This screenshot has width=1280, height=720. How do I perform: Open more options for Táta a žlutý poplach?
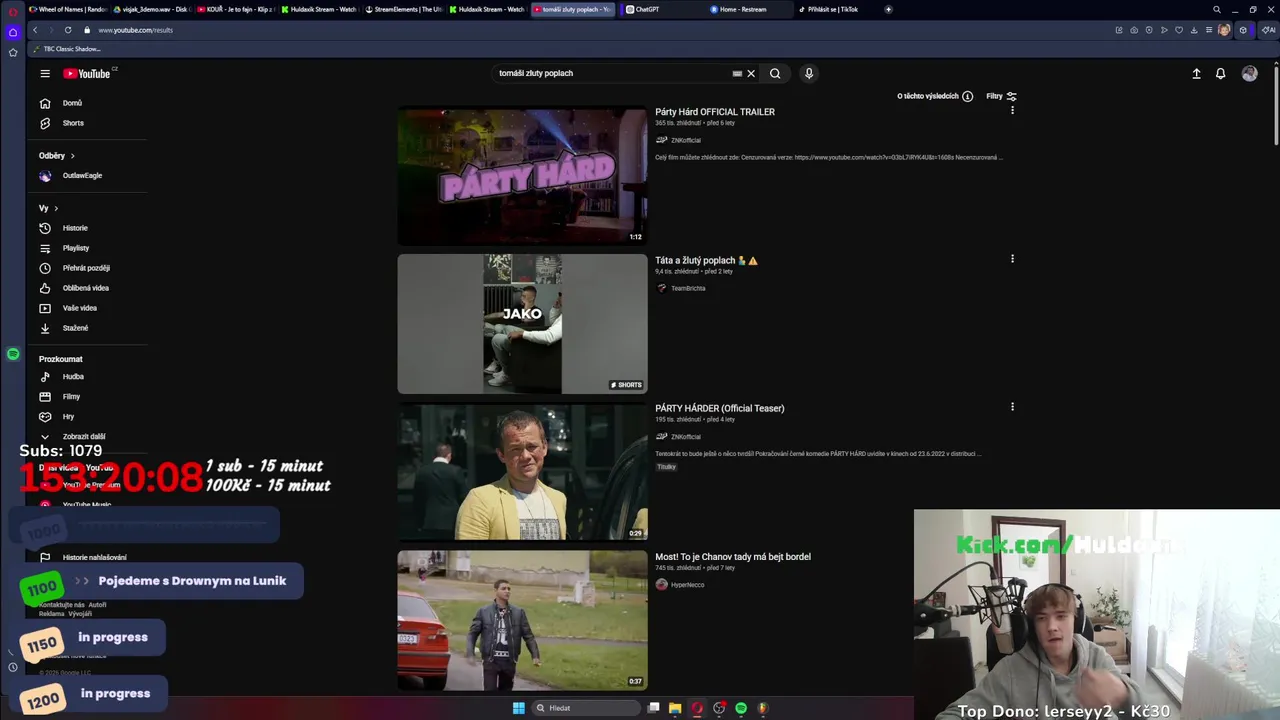pyautogui.click(x=1012, y=259)
